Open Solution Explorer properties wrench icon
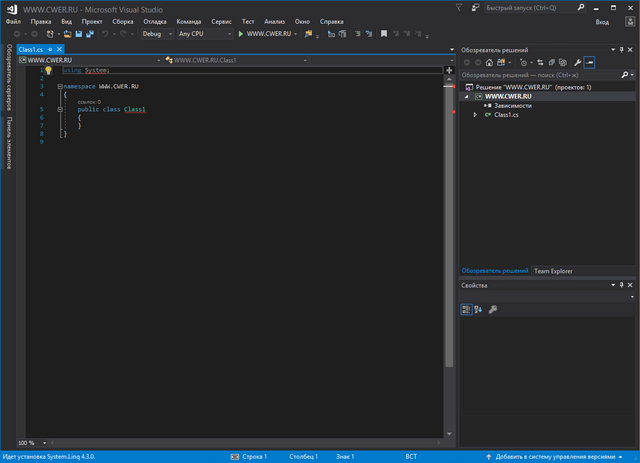640x463 pixels. pyautogui.click(x=577, y=62)
